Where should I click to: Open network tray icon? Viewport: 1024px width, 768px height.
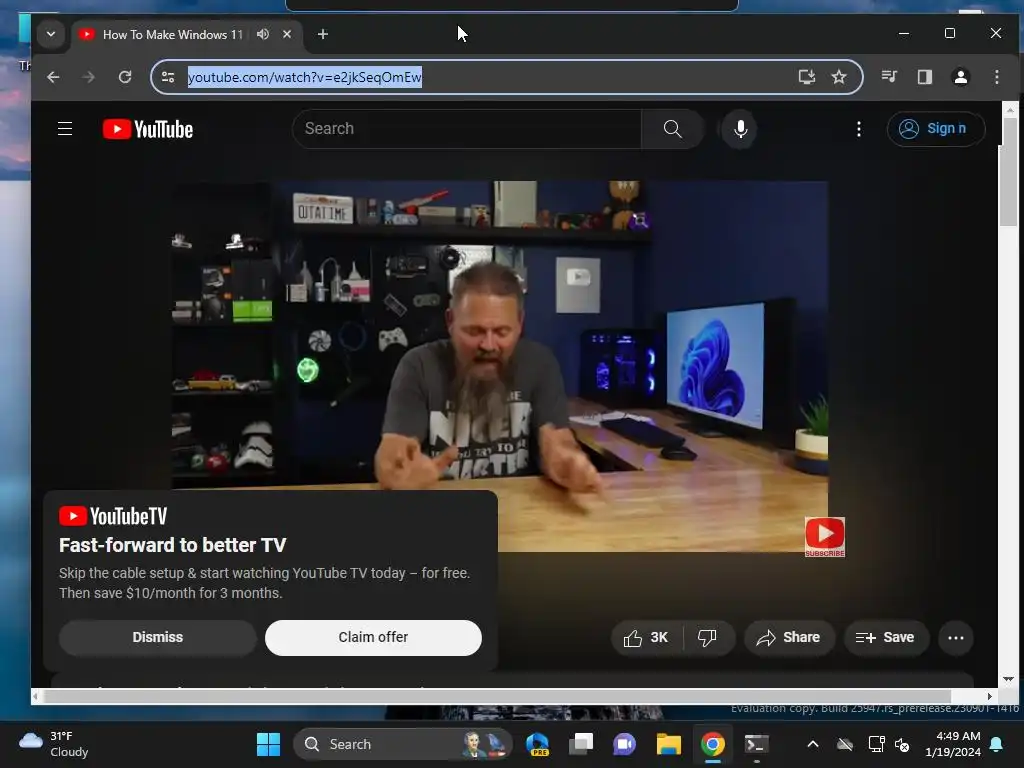click(876, 744)
